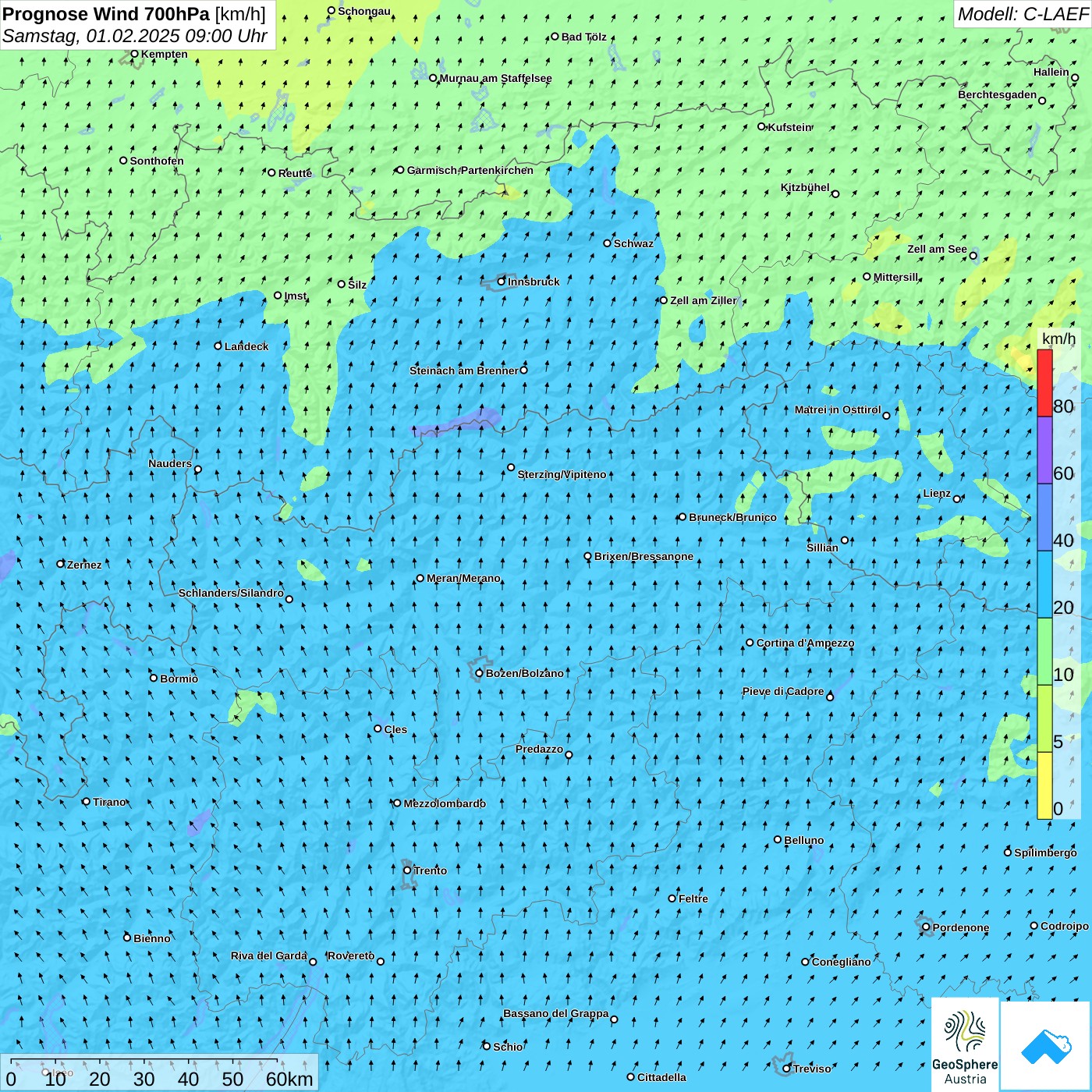The image size is (1092, 1092).
Task: Click the Sonthofen location marker
Action: point(123,161)
